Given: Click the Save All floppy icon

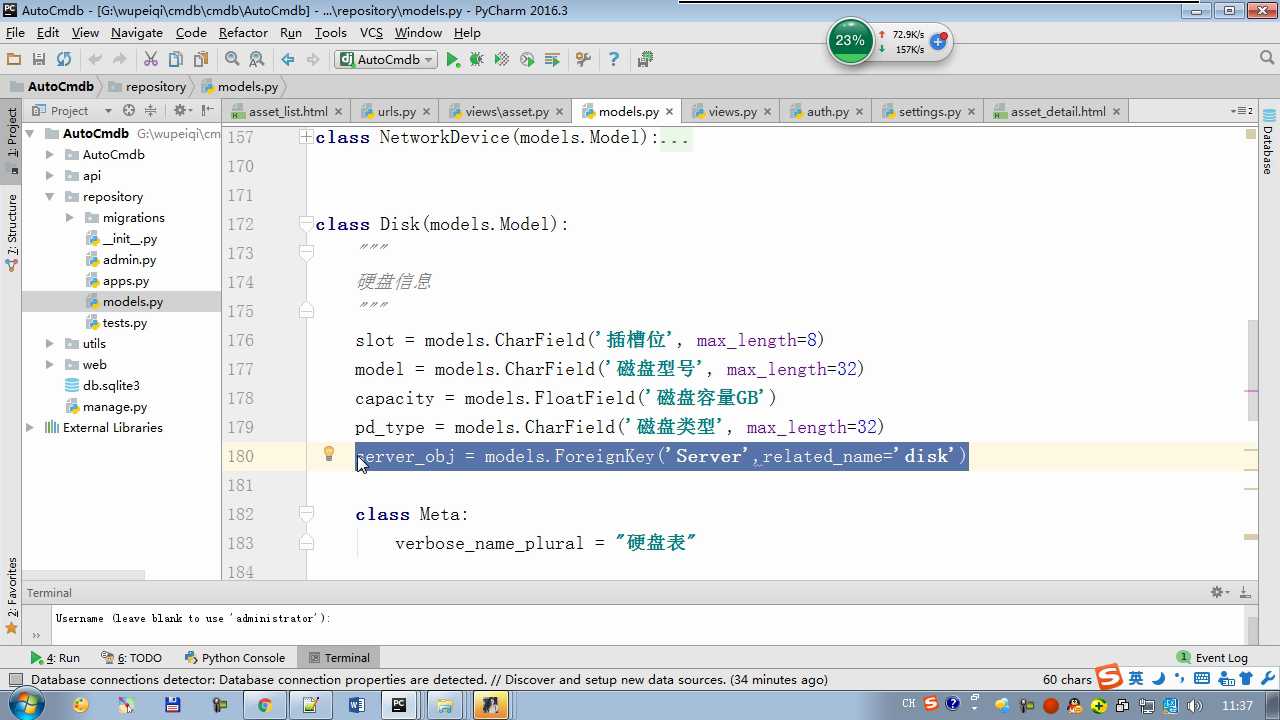Looking at the screenshot, I should (39, 60).
